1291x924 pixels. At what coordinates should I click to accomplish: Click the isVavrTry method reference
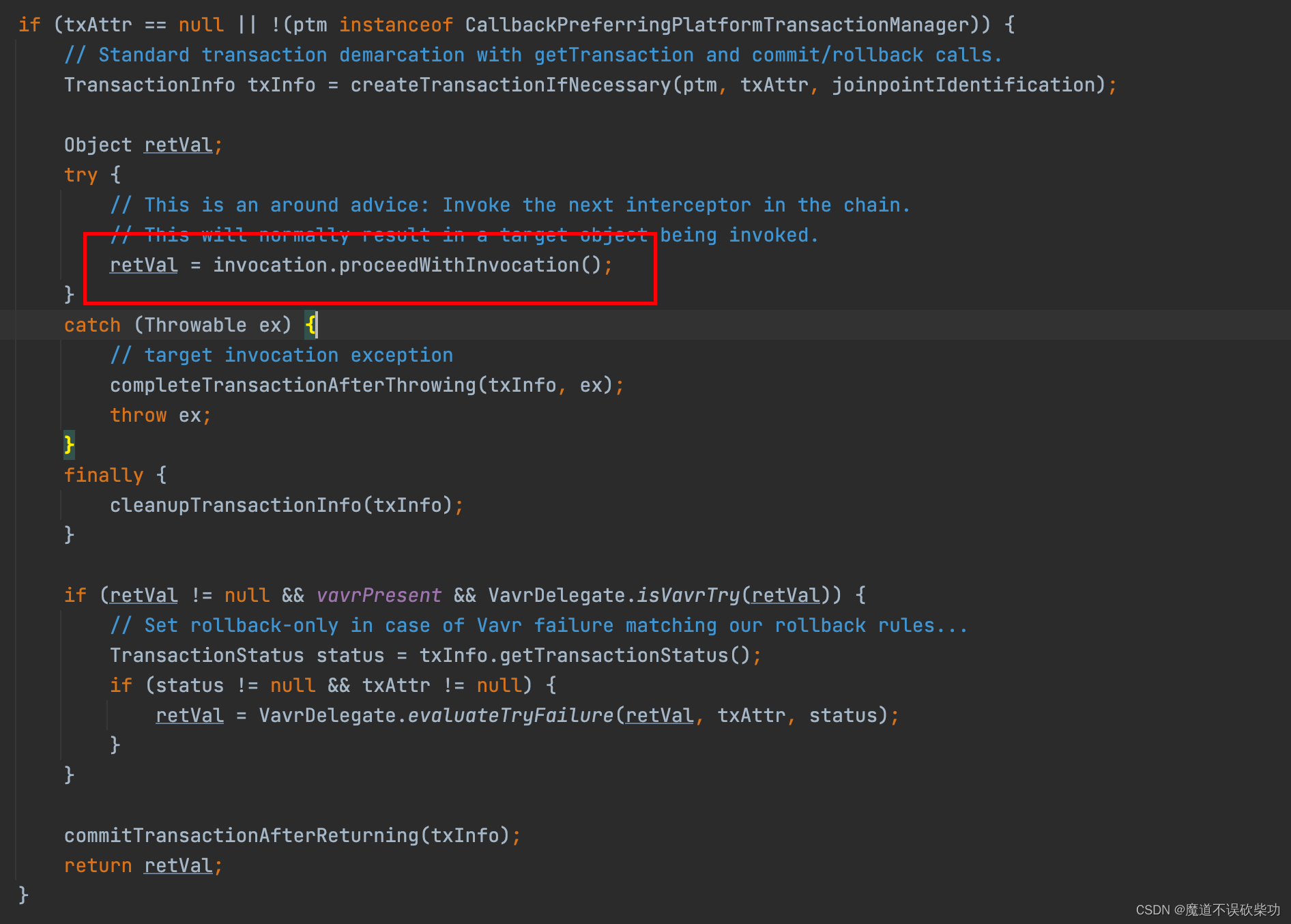(x=688, y=596)
